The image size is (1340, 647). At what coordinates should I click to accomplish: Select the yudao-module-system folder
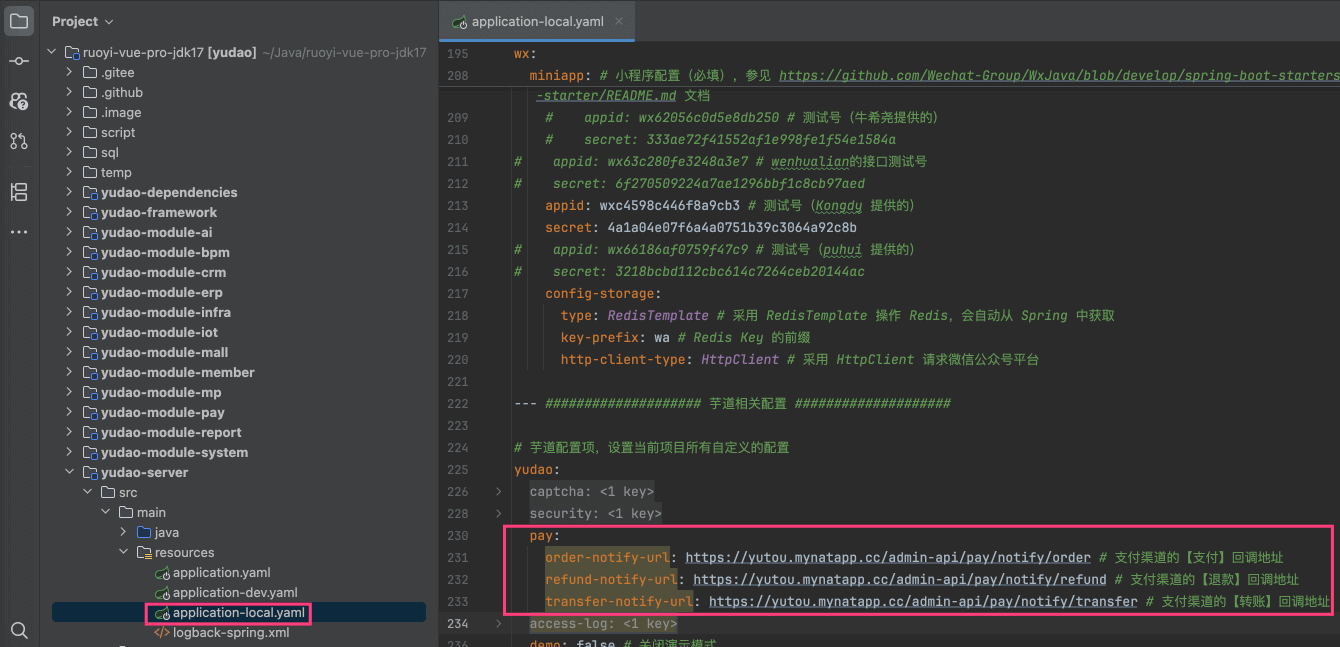point(174,452)
